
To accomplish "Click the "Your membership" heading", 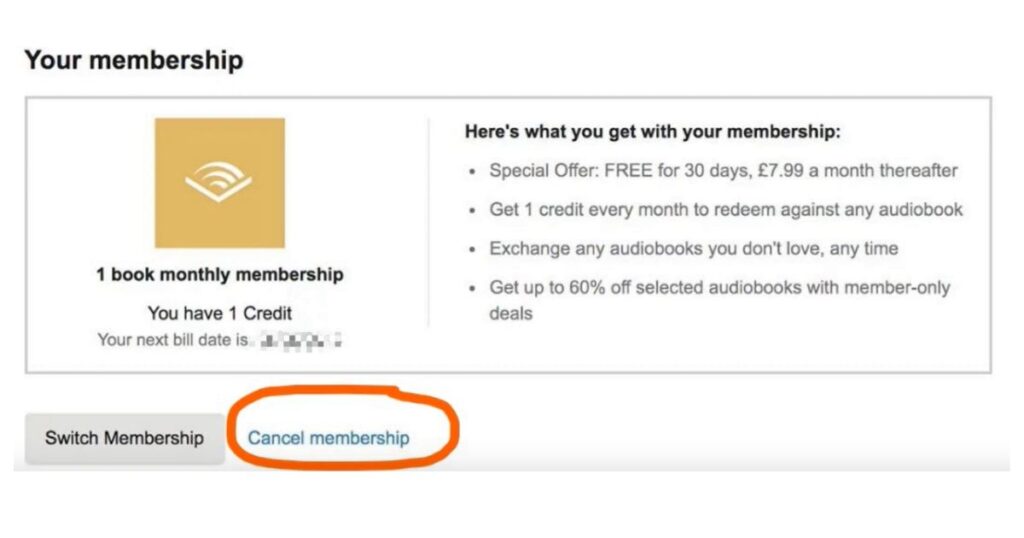I will (x=133, y=60).
